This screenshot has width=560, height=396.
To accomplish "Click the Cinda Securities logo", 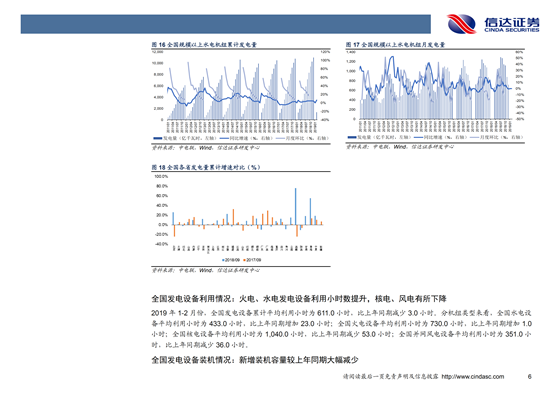I will 493,24.
